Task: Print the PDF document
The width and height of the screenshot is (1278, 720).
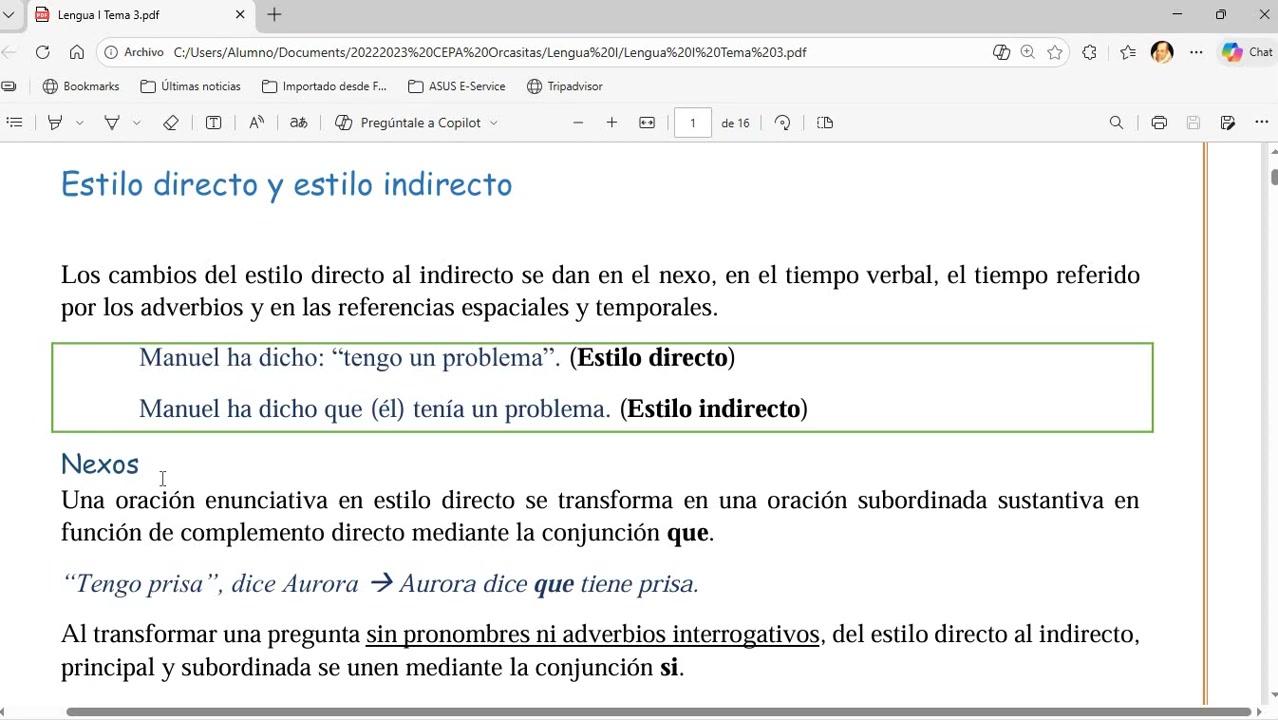Action: pos(1159,122)
